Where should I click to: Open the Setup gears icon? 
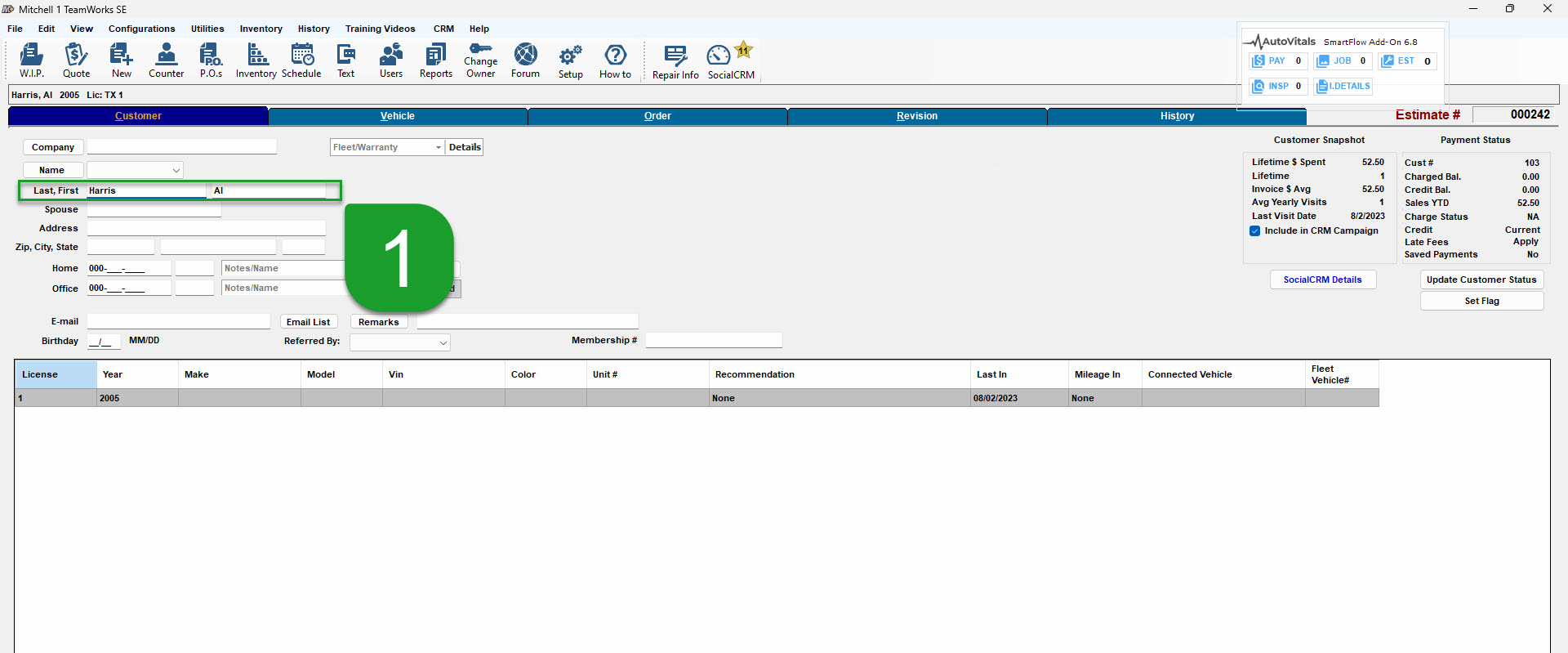571,60
